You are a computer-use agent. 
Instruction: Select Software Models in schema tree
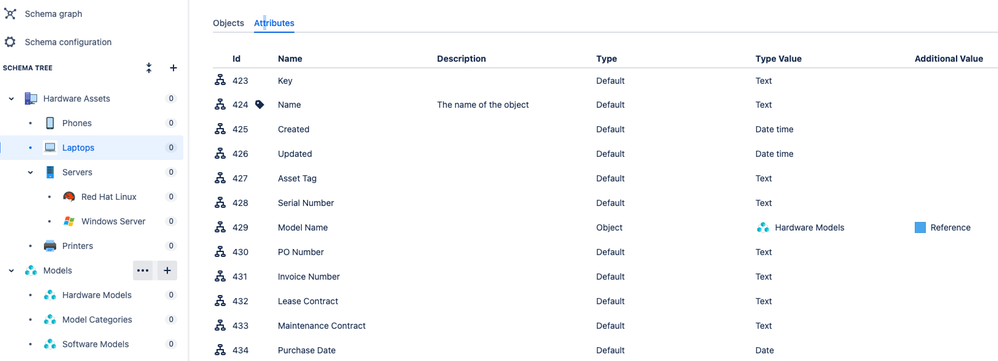pos(95,344)
